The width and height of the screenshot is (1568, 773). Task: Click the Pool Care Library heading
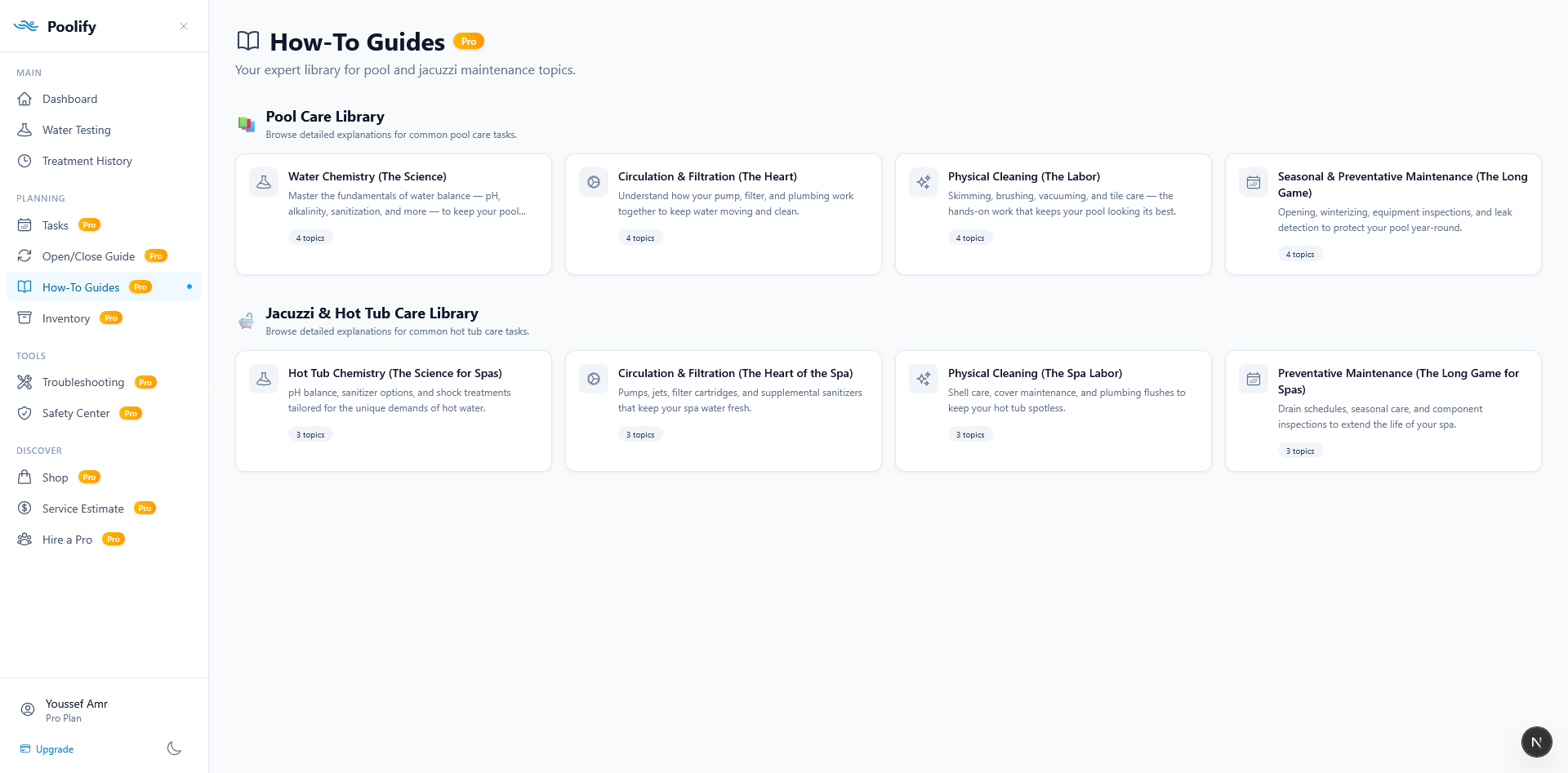(325, 117)
